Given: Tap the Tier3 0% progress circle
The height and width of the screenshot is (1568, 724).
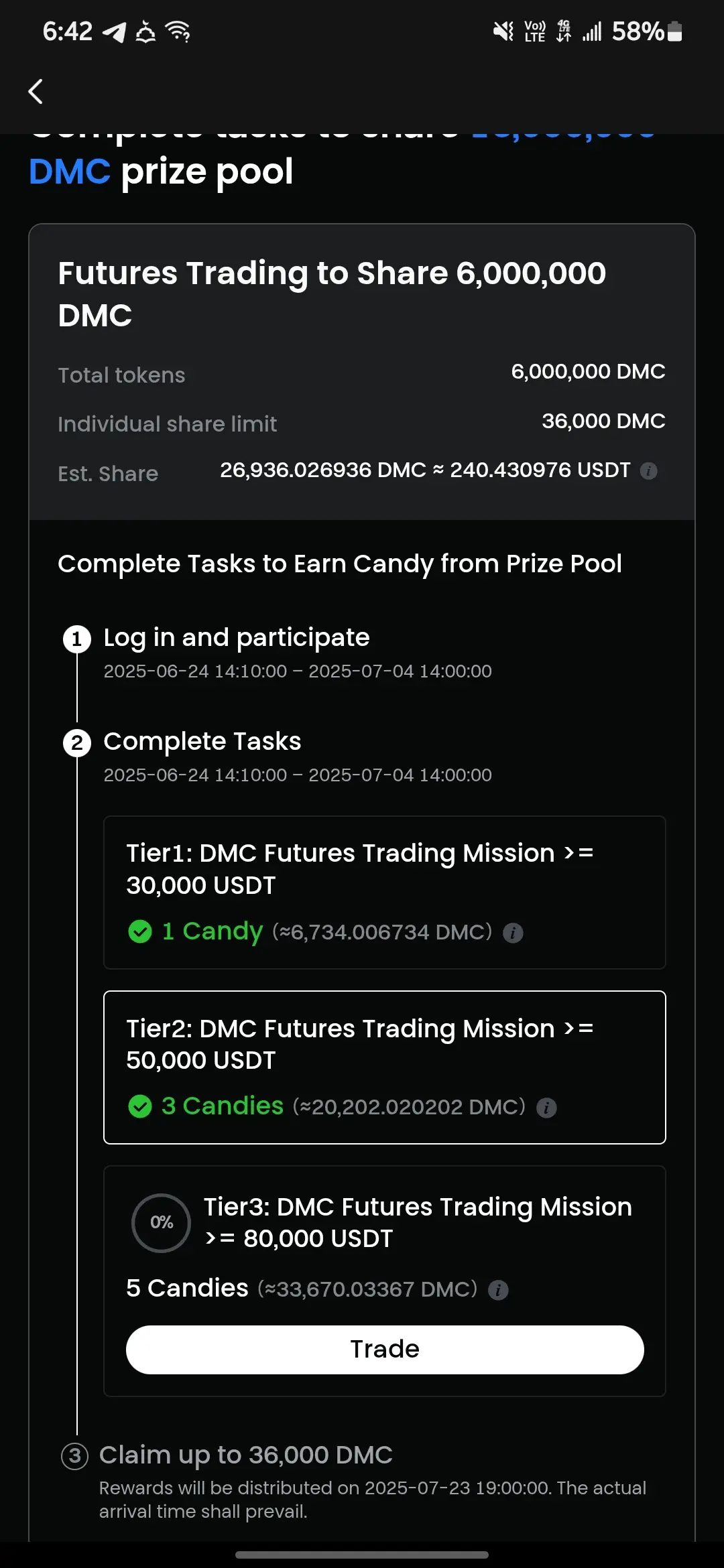Looking at the screenshot, I should coord(162,1223).
